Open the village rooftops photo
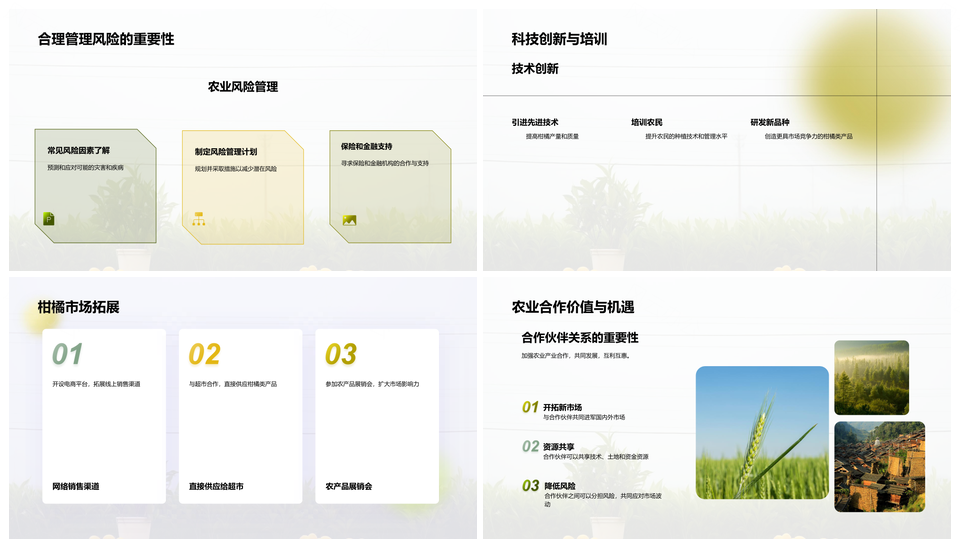Image resolution: width=960 pixels, height=548 pixels. tap(879, 466)
